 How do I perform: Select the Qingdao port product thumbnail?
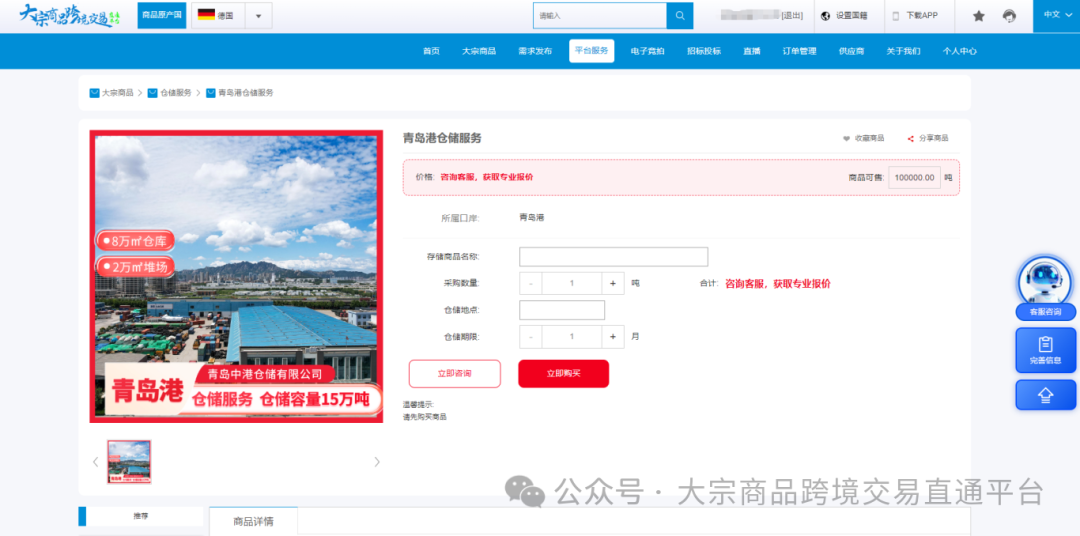pyautogui.click(x=129, y=462)
